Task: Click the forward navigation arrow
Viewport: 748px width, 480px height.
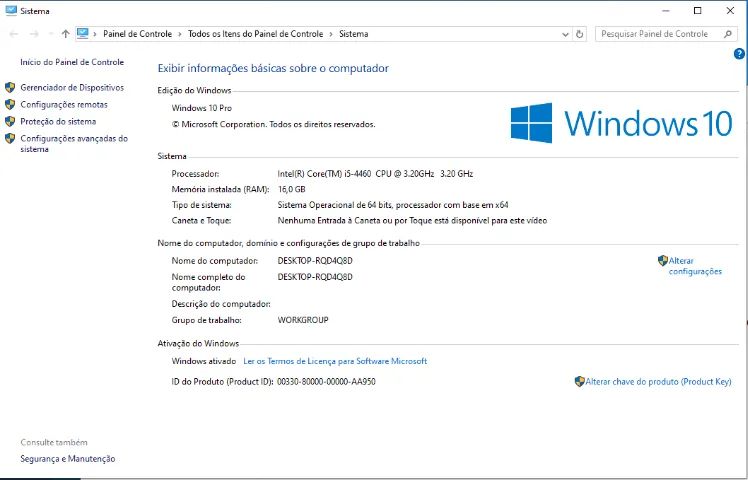Action: [x=34, y=34]
